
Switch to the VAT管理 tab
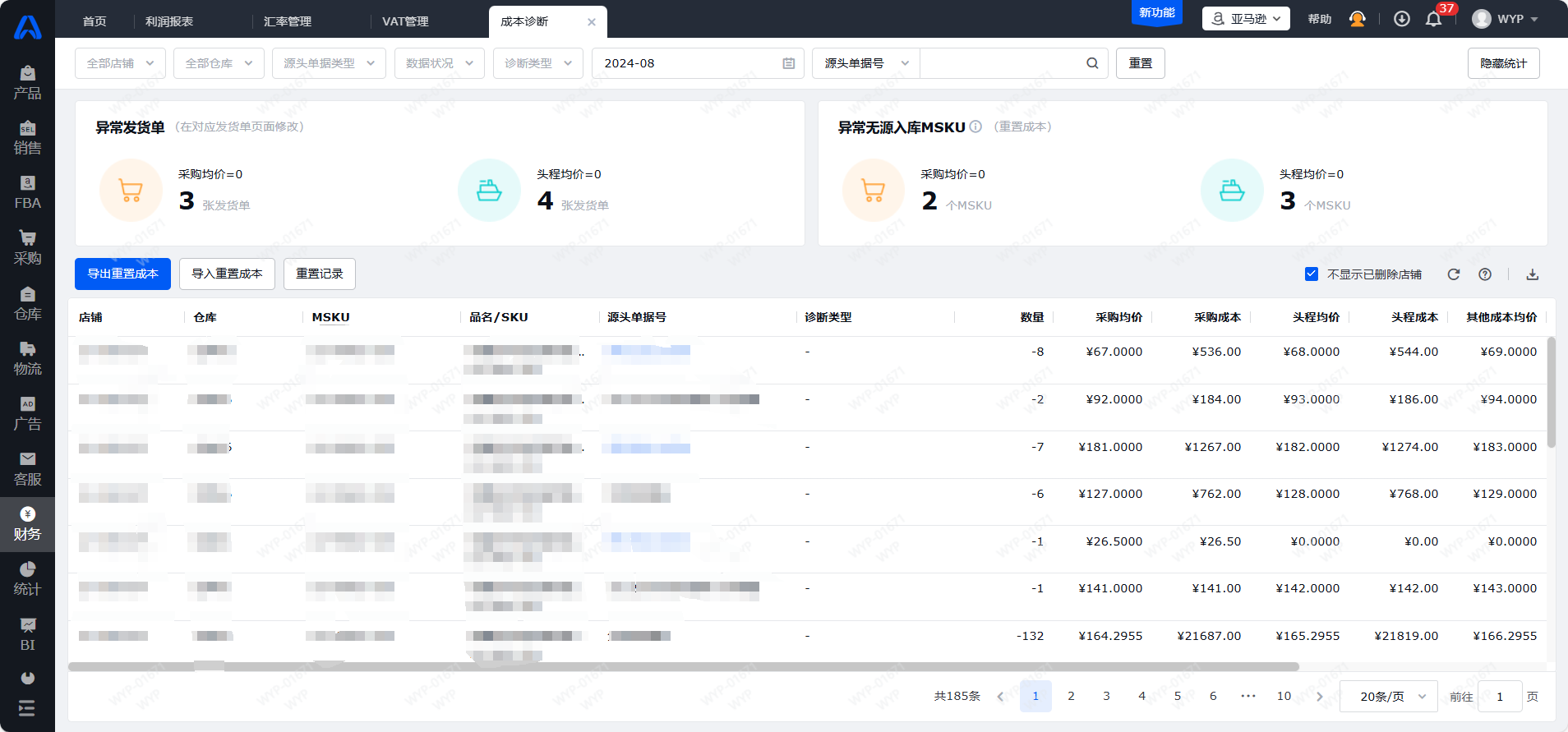point(405,21)
